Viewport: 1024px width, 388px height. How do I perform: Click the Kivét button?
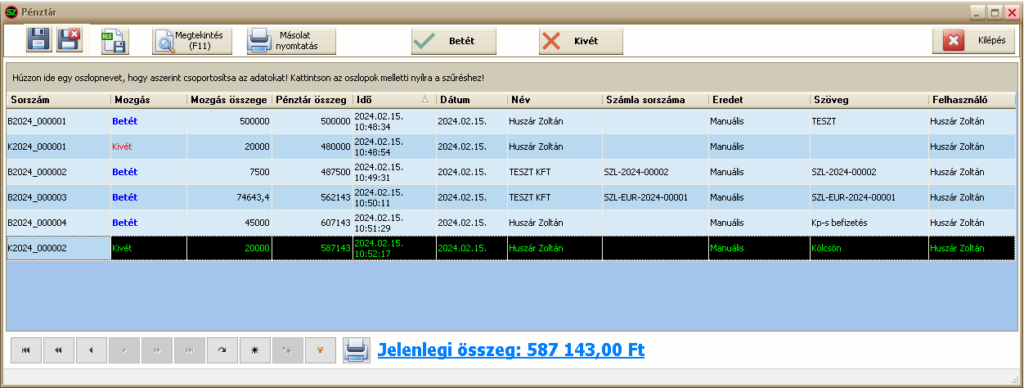pos(581,41)
